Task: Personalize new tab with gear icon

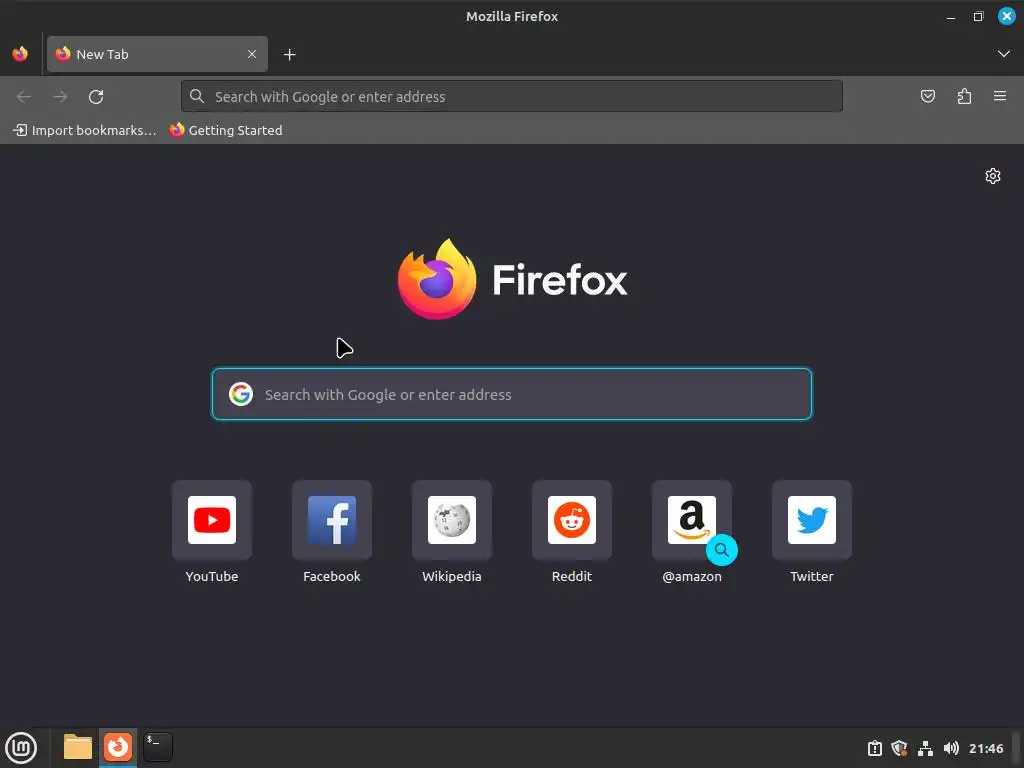Action: [993, 176]
